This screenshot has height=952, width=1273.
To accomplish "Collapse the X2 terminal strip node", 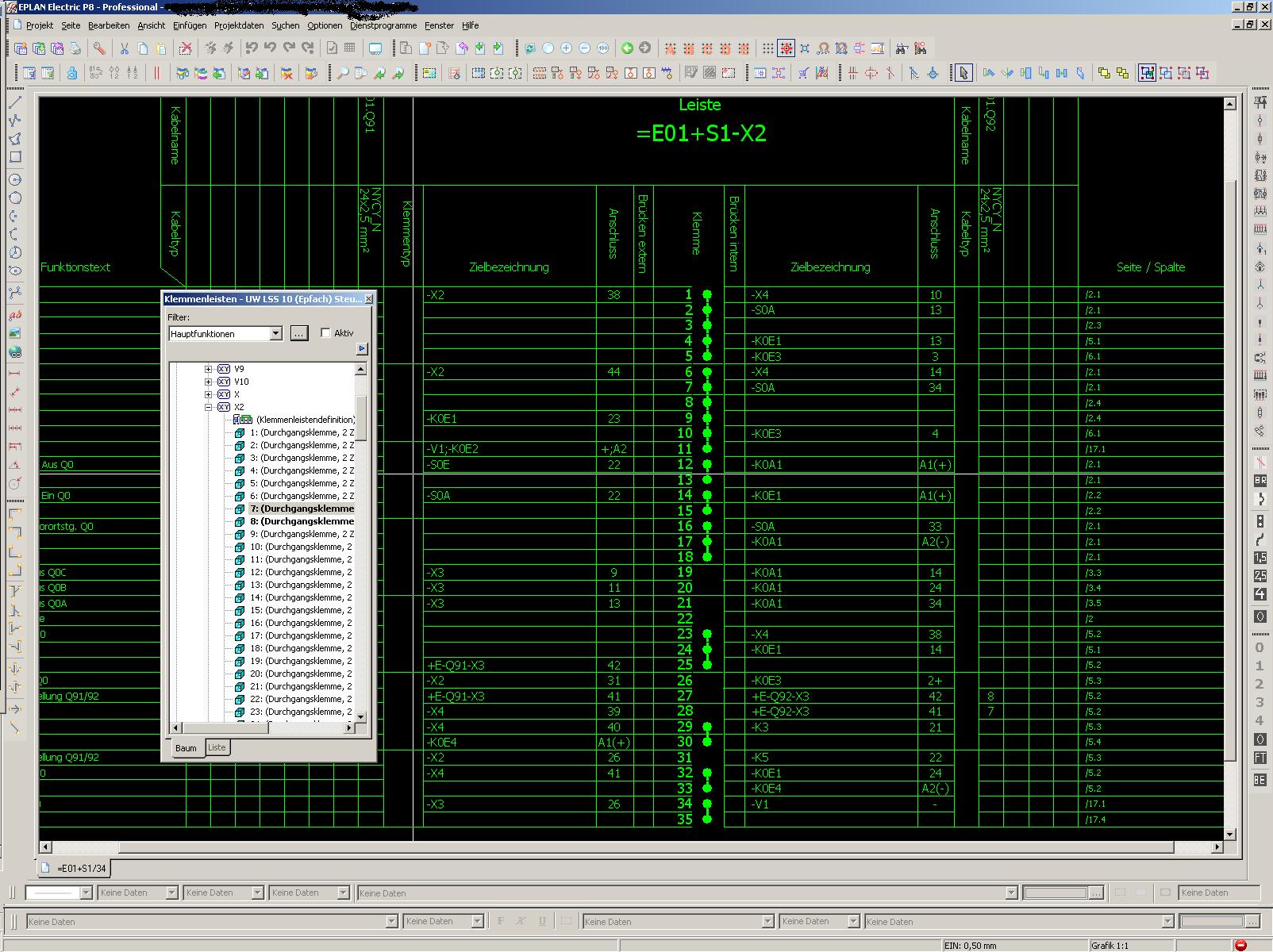I will [x=209, y=407].
